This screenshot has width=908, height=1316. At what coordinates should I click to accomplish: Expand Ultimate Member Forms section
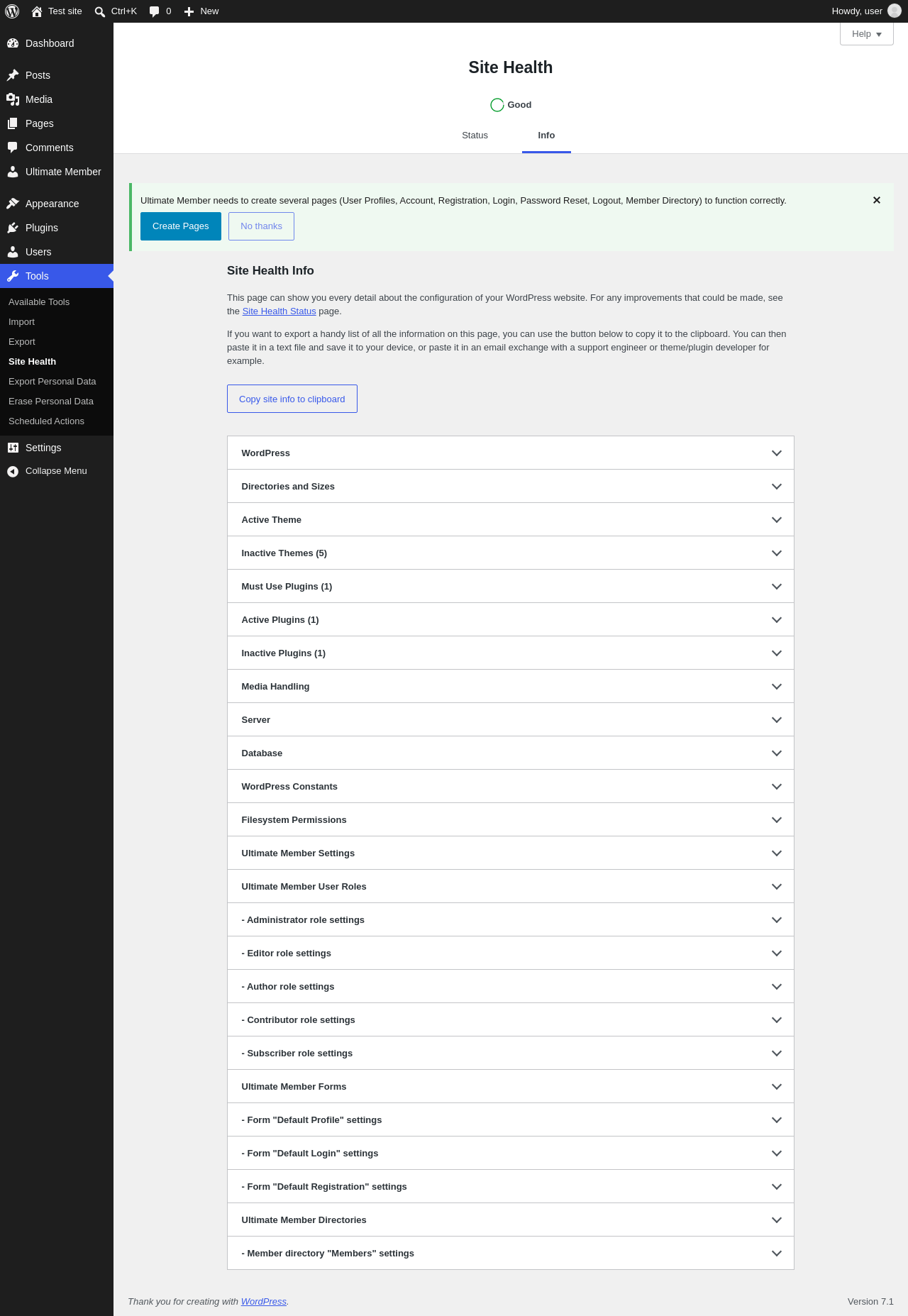click(511, 1086)
